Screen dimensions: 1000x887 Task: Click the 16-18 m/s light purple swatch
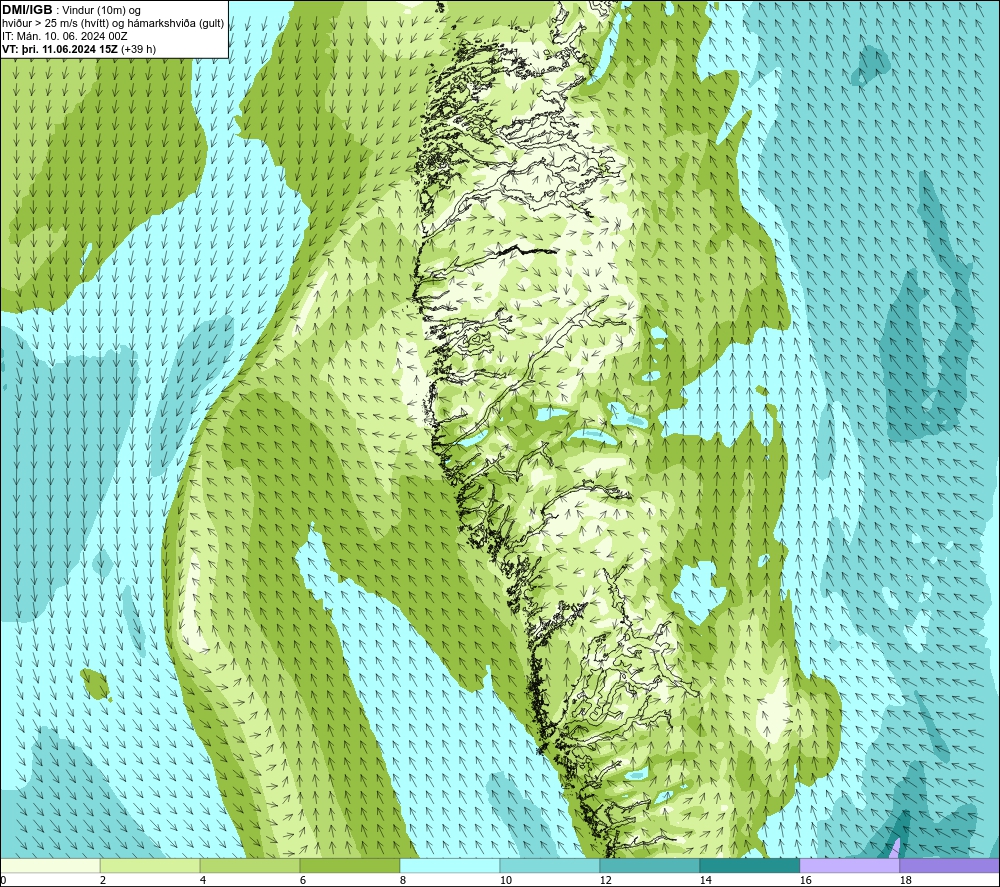tap(849, 866)
